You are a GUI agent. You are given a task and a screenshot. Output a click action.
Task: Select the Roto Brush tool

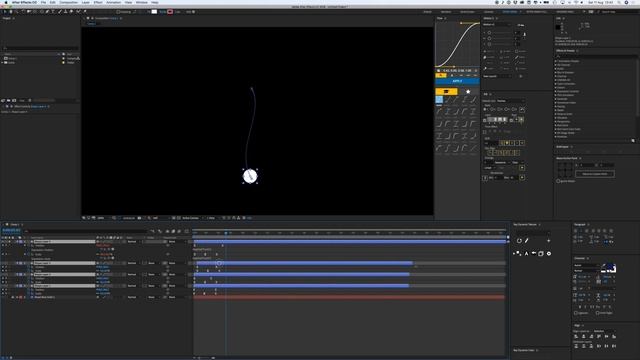click(78, 12)
